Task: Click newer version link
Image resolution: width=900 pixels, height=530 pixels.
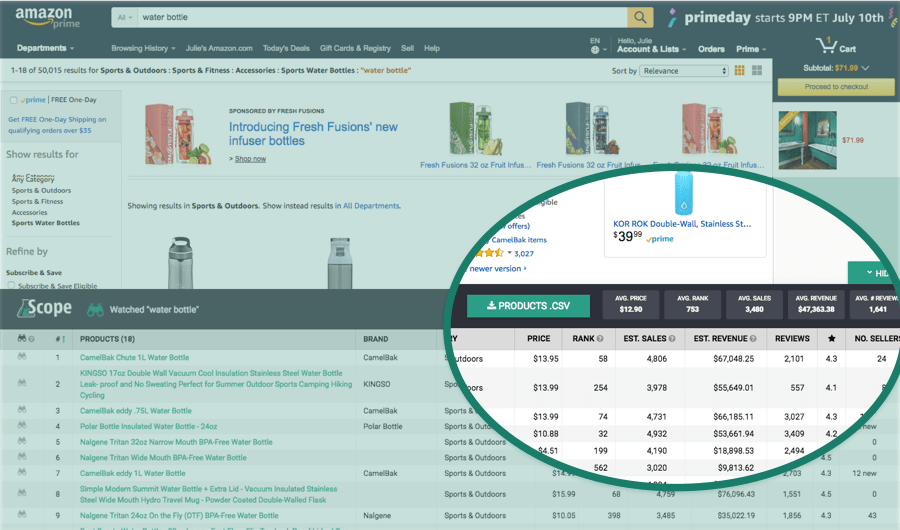Action: click(497, 269)
